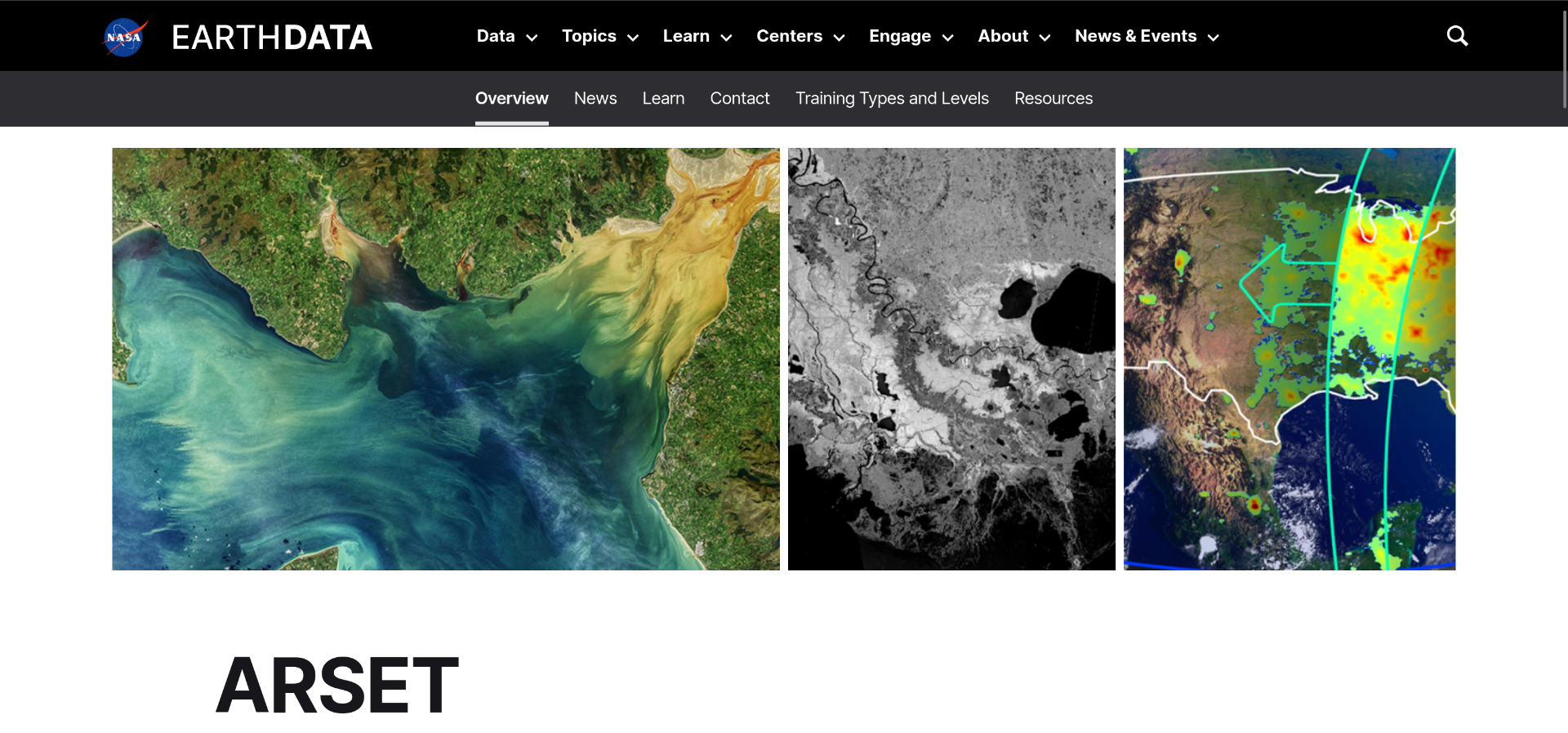Click the grayscale river delta radar image
Viewport: 1568px width, 733px height.
coord(951,359)
